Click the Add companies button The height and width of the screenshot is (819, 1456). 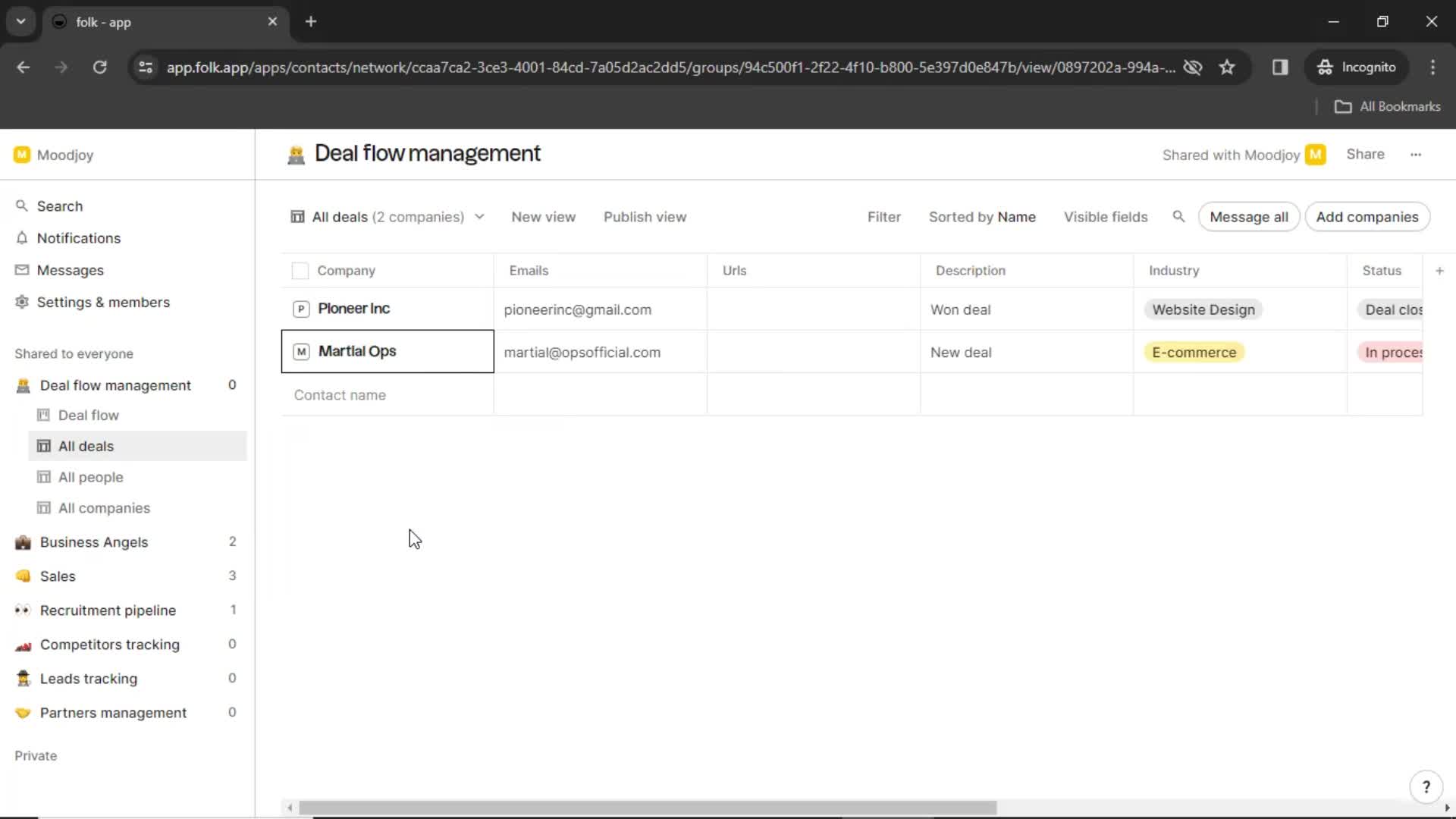coord(1367,217)
